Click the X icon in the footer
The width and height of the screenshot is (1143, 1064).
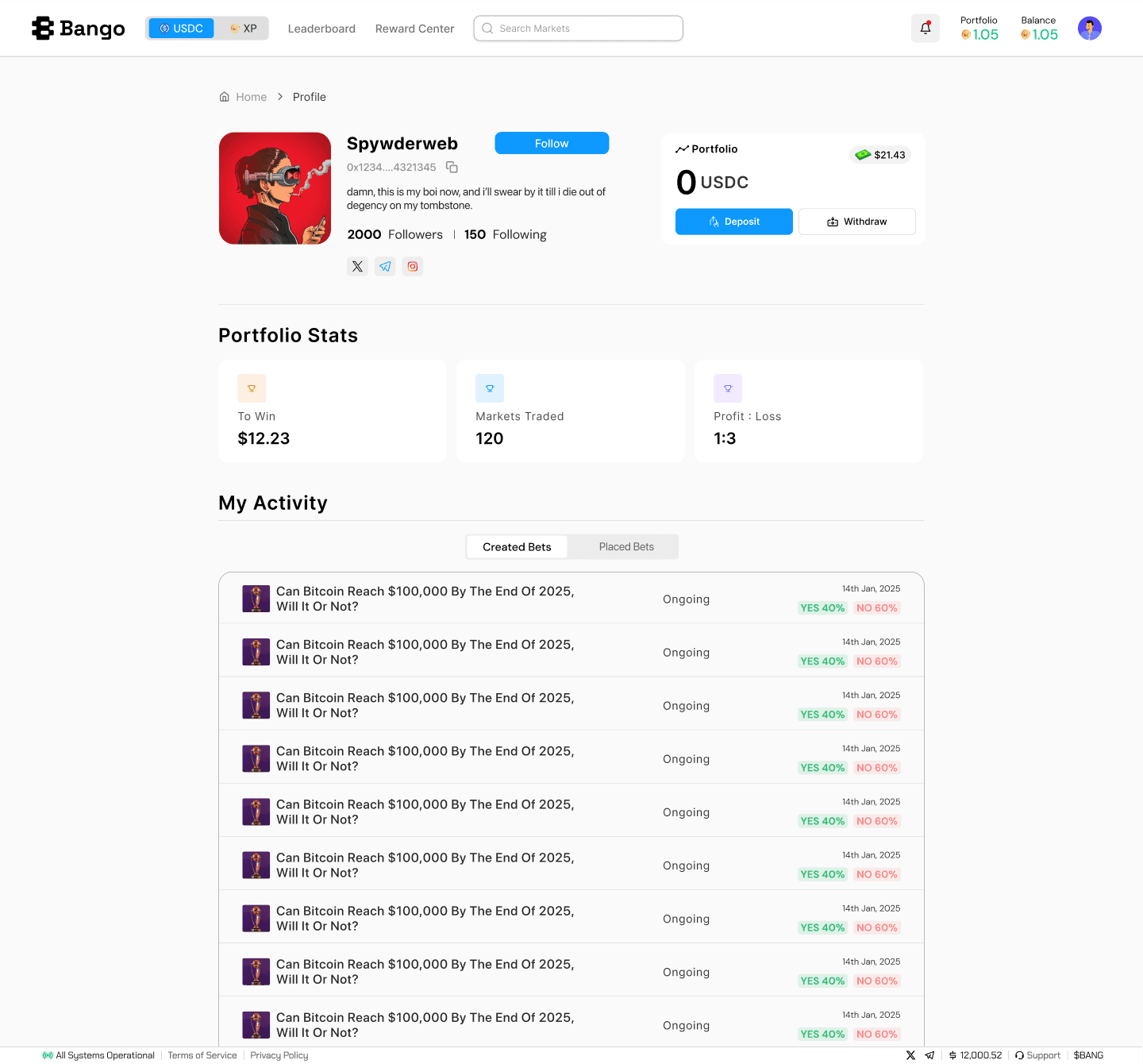910,1054
